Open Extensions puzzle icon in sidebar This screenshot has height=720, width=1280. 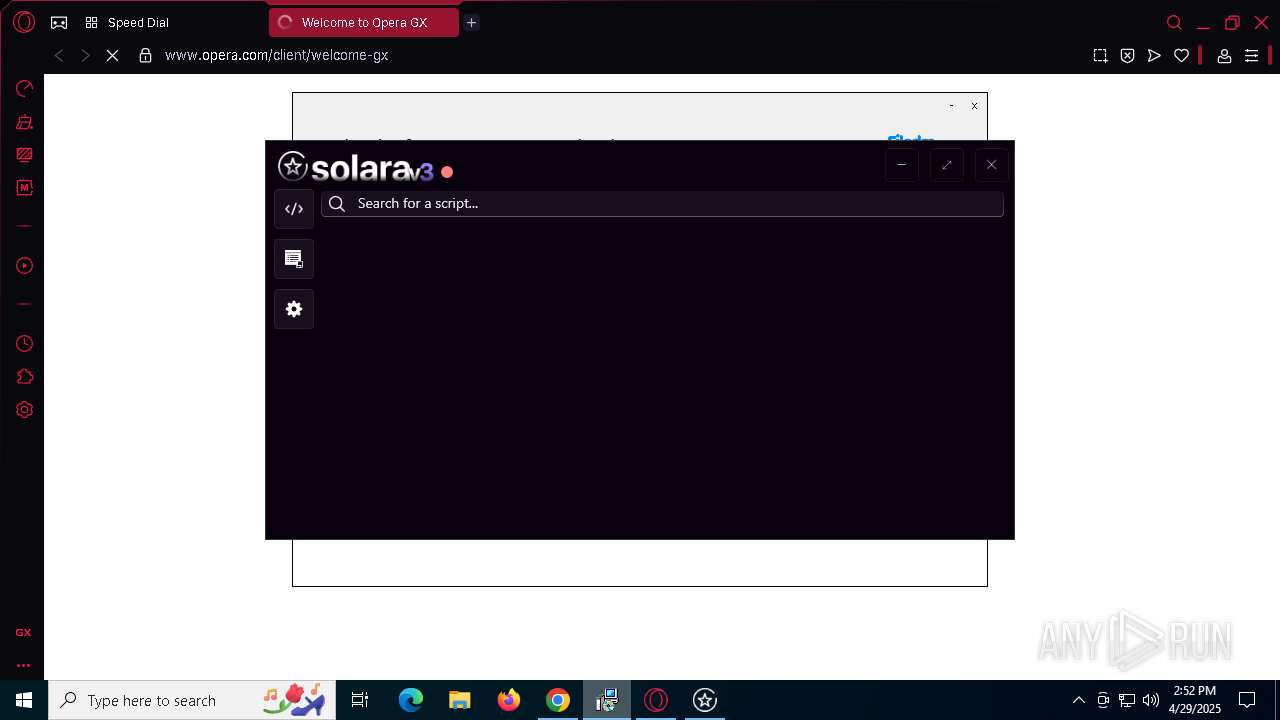(24, 377)
